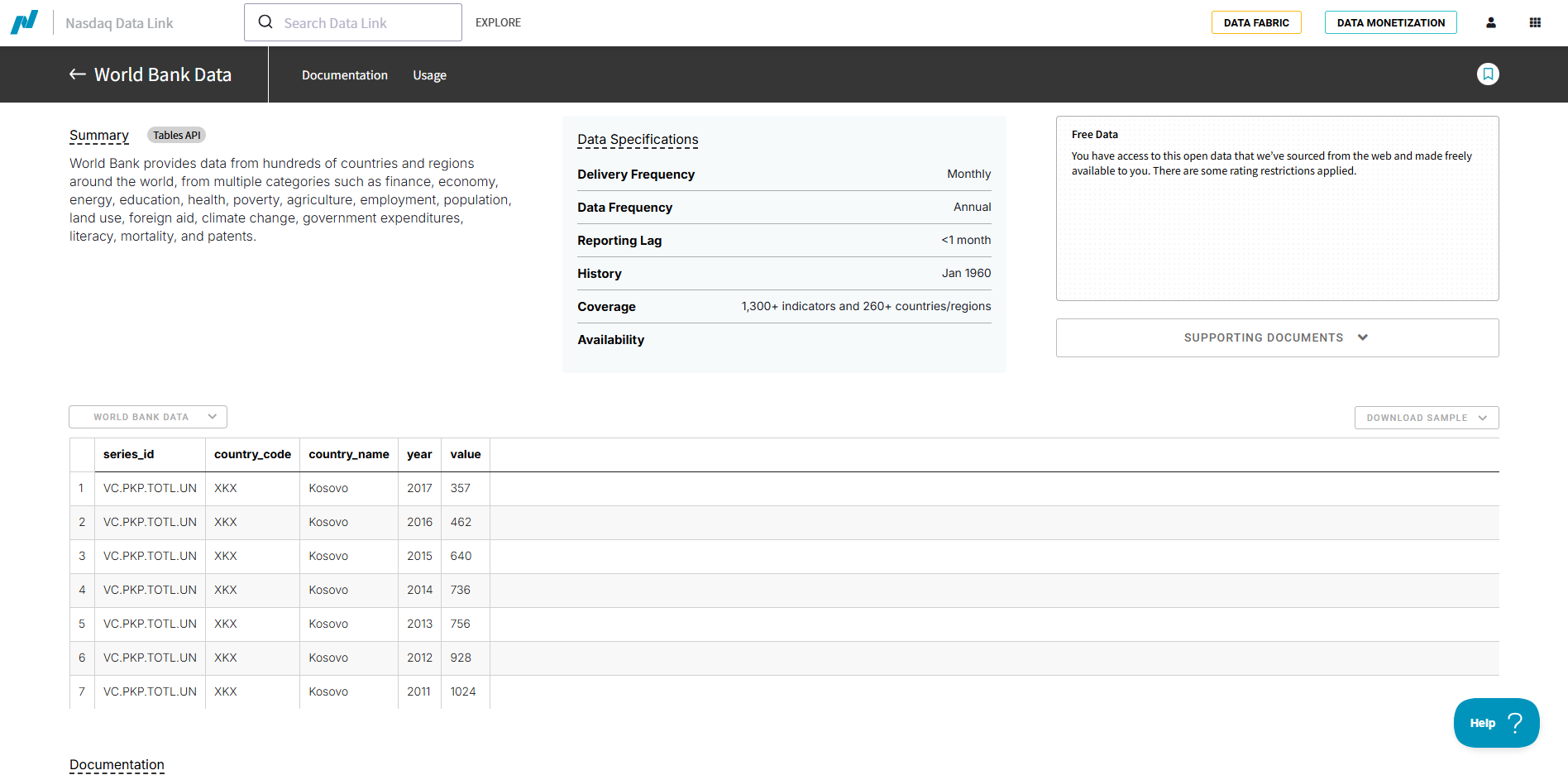Select the value cell 357
1568x775 pixels.
tap(466, 488)
